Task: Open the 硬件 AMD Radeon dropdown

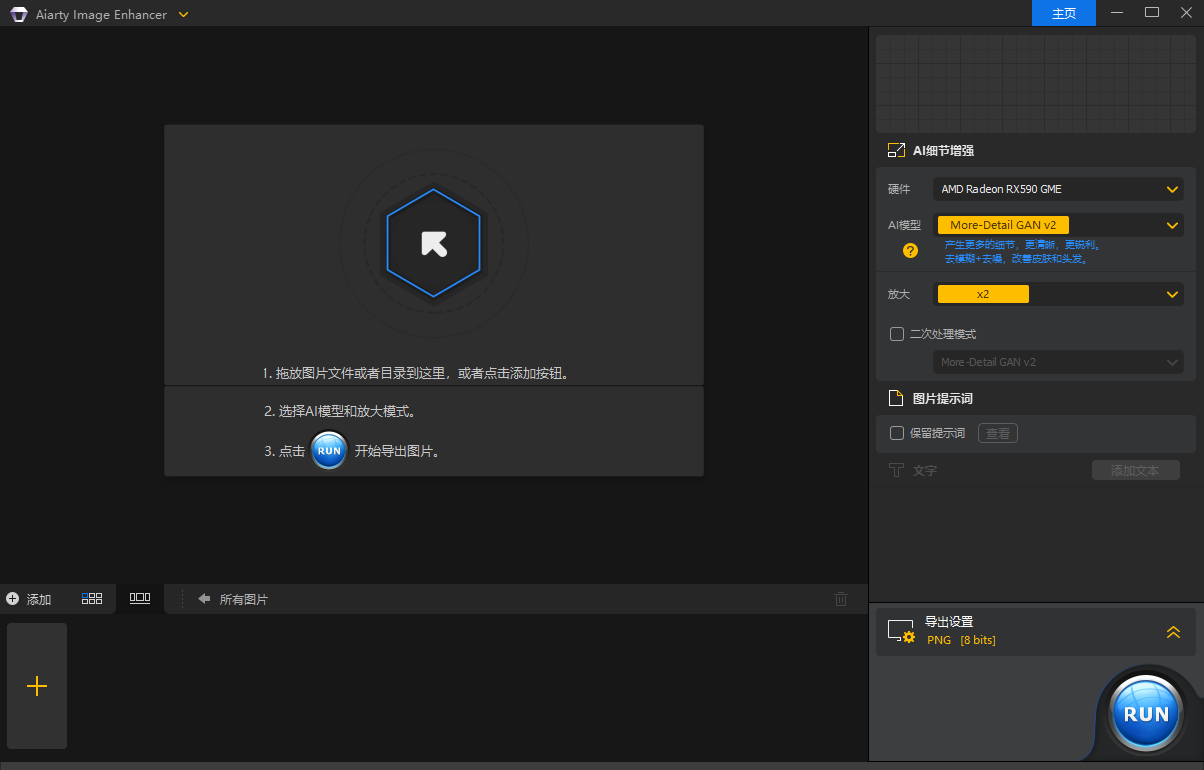Action: click(x=1058, y=189)
